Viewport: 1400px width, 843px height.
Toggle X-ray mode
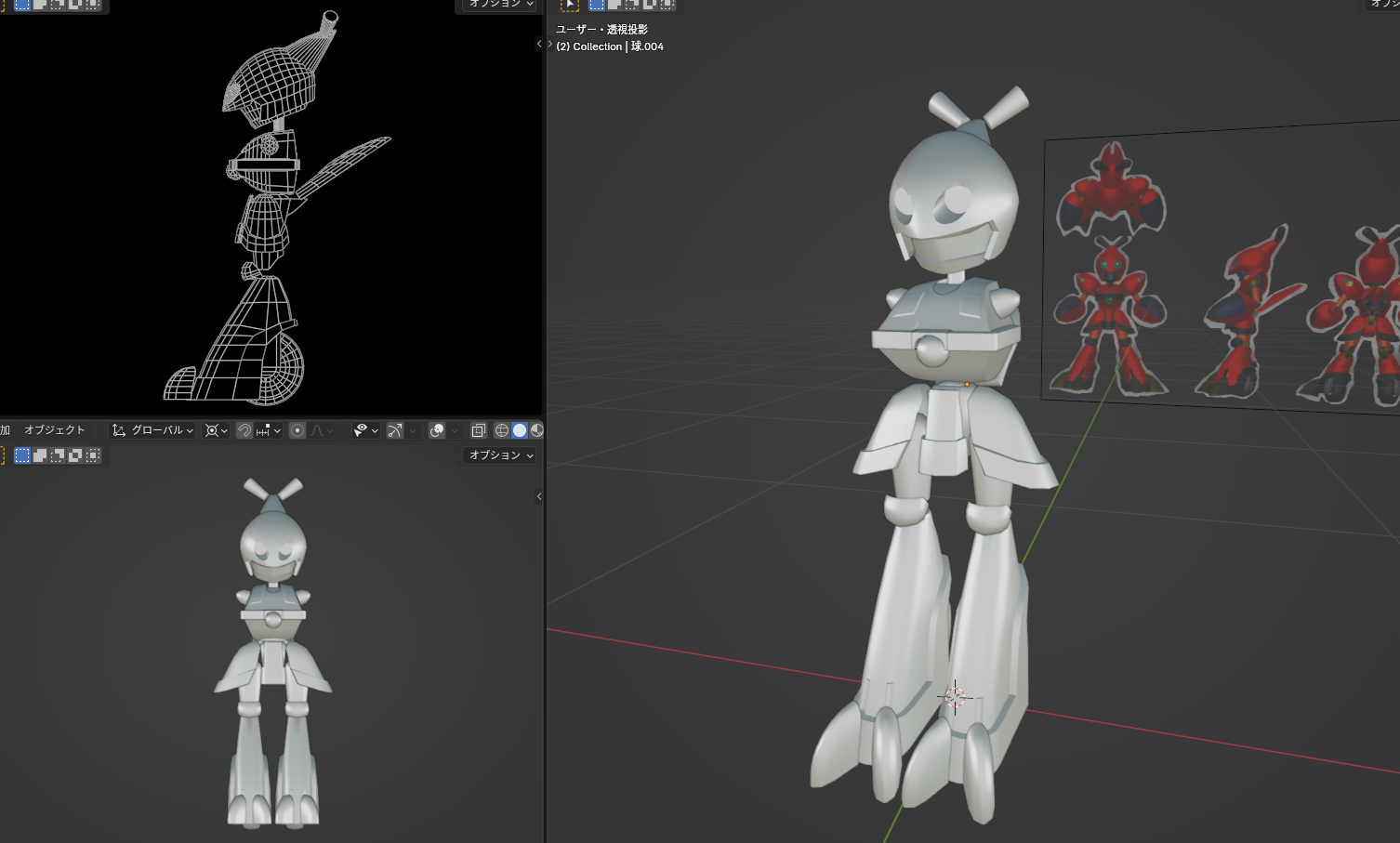tap(478, 430)
